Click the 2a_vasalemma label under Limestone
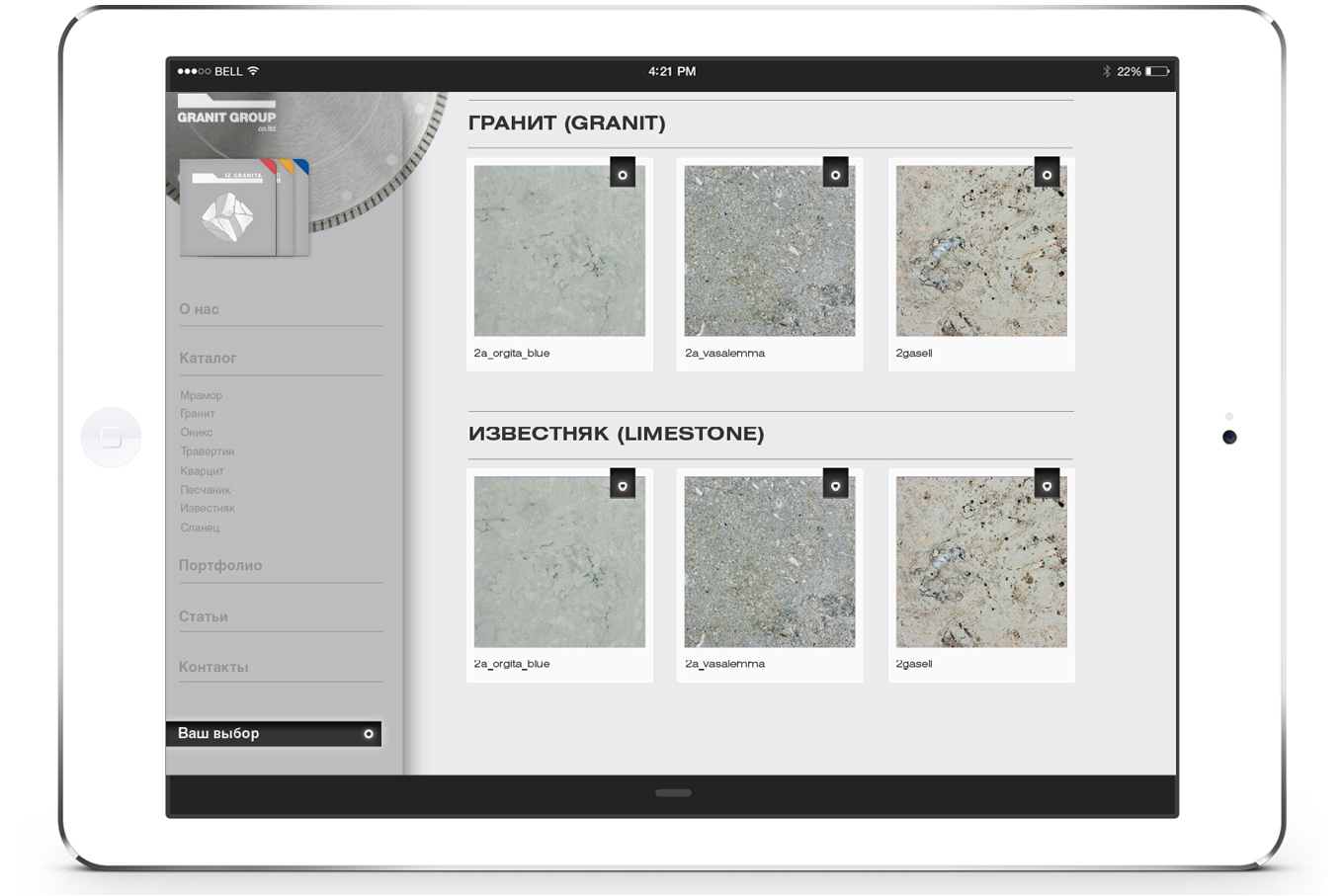 click(x=724, y=664)
